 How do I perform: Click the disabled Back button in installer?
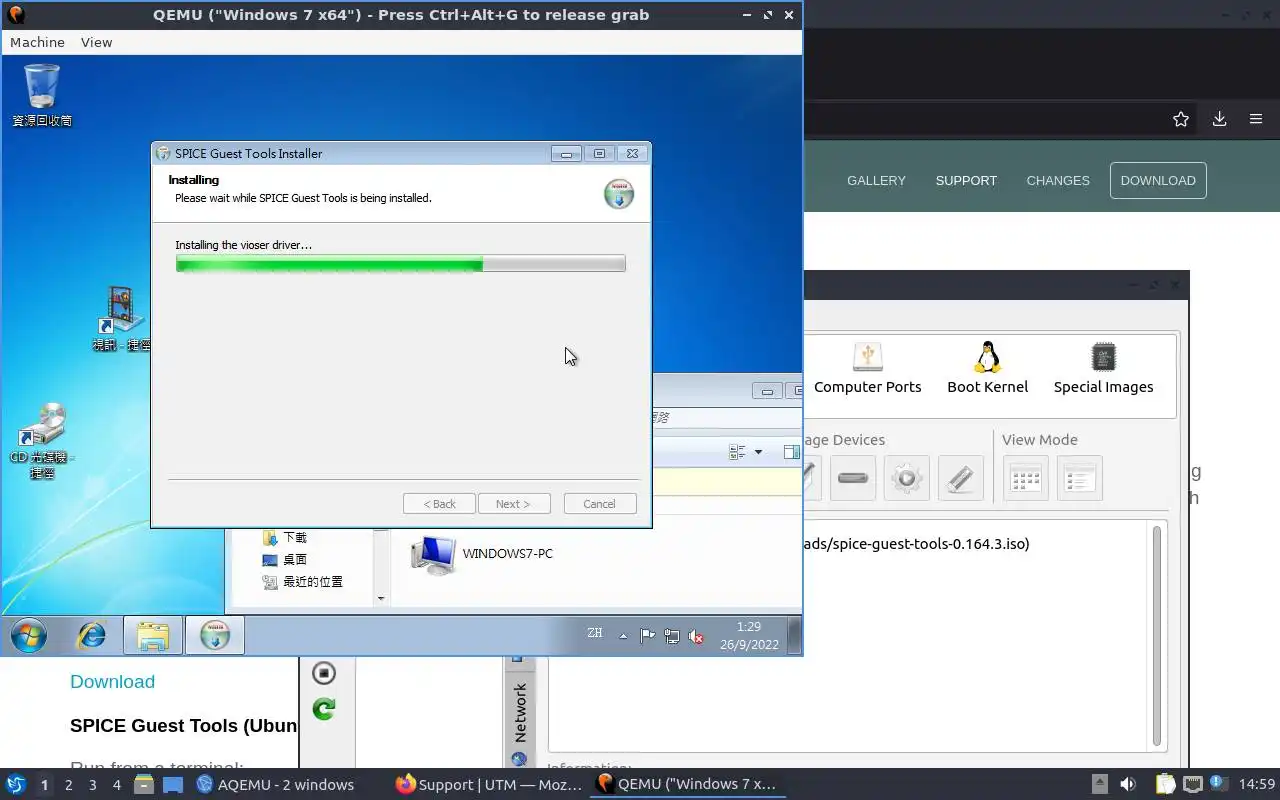[x=439, y=504]
